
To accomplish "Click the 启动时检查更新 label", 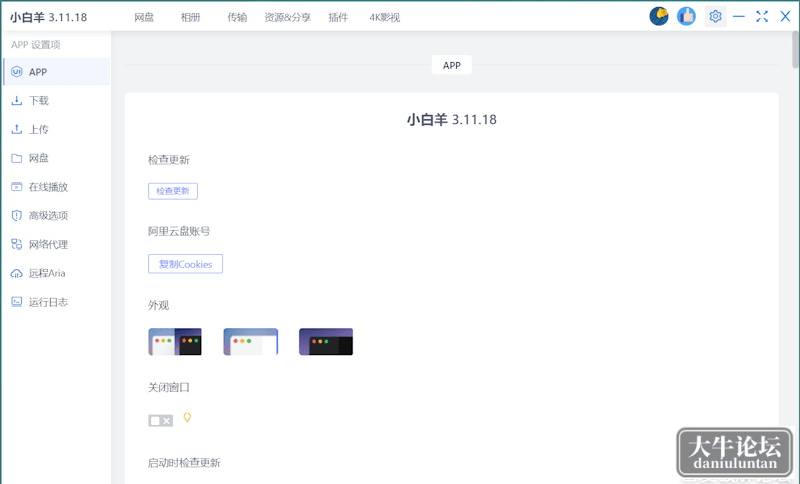I will click(x=184, y=463).
